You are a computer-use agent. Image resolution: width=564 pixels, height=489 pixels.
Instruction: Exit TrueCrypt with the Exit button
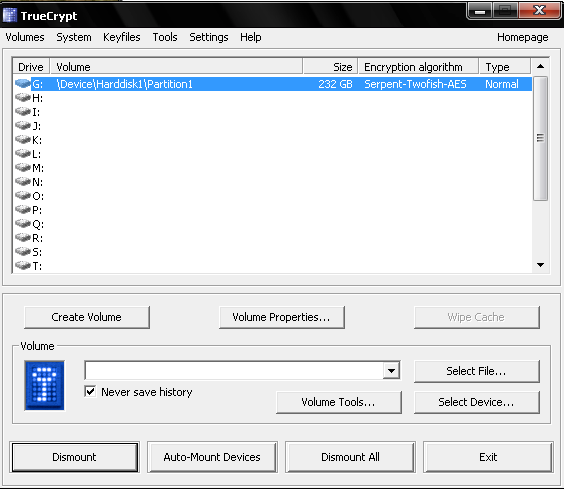[488, 457]
